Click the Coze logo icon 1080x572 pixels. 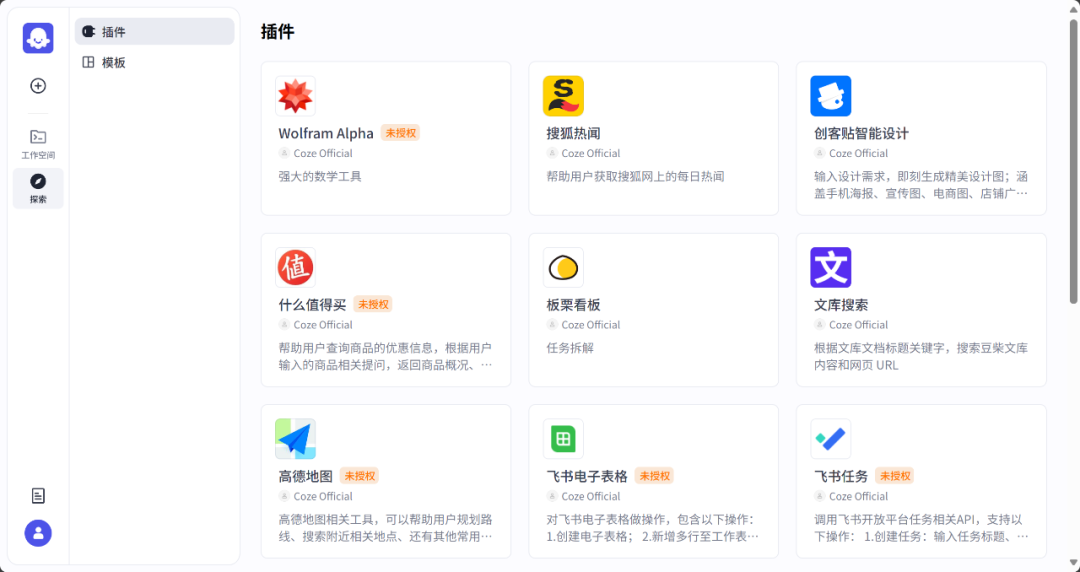[x=38, y=38]
